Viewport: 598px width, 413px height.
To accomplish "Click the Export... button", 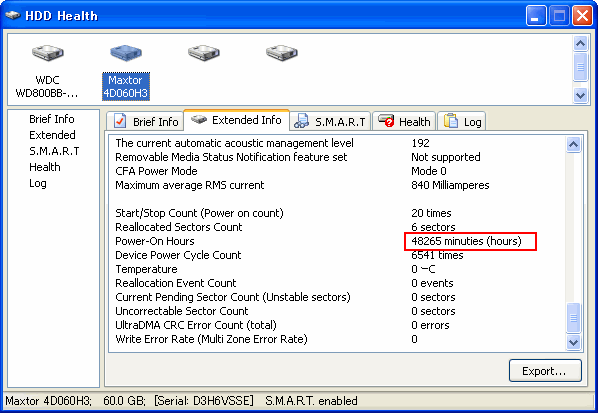I will pyautogui.click(x=545, y=371).
